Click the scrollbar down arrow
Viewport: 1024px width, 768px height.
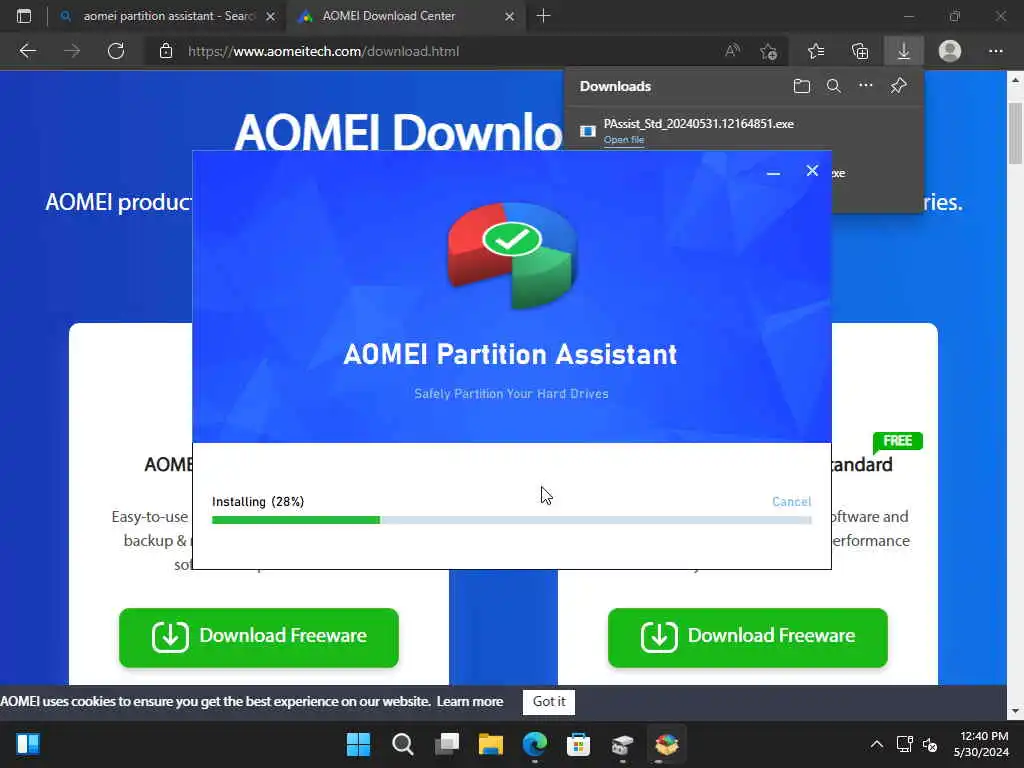click(x=1015, y=711)
